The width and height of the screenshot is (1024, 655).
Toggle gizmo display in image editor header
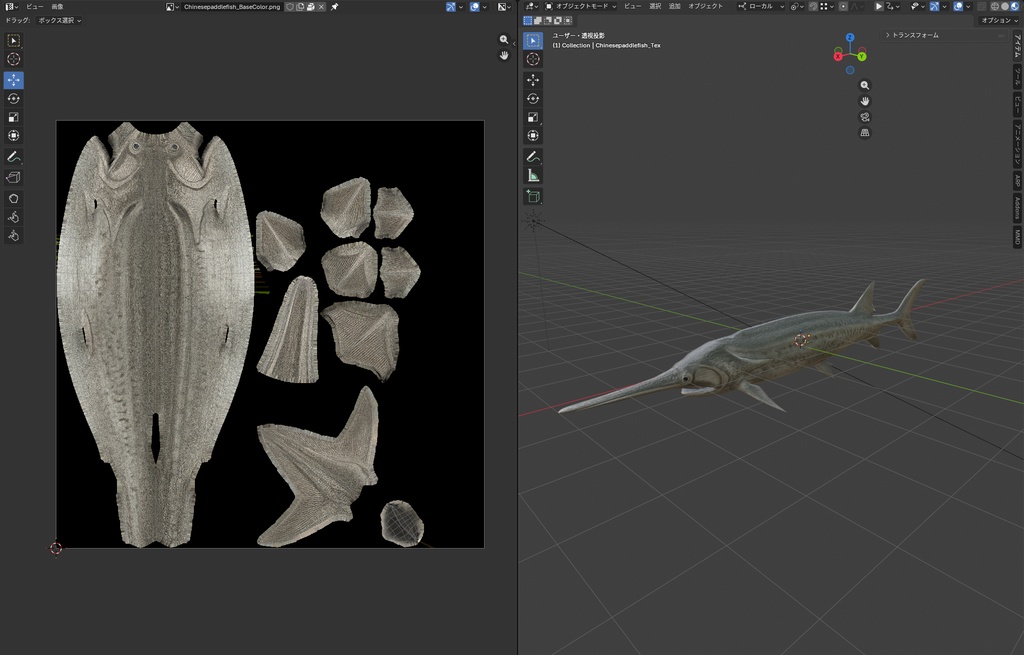[450, 7]
